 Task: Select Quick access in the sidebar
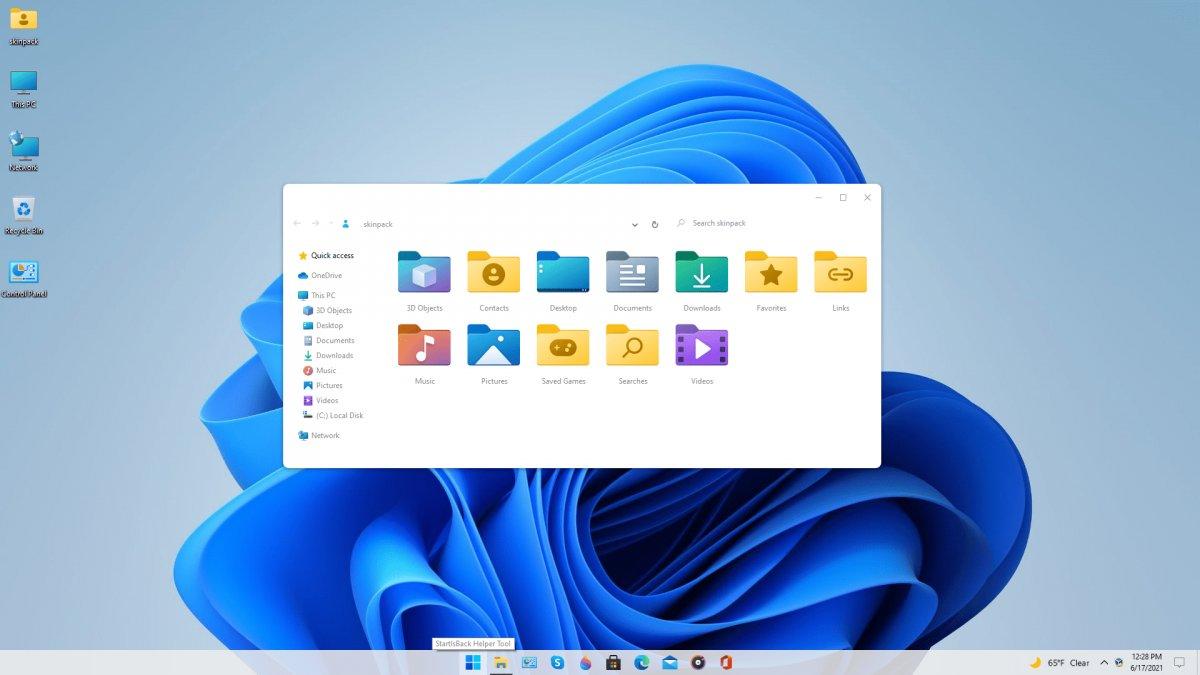click(331, 255)
